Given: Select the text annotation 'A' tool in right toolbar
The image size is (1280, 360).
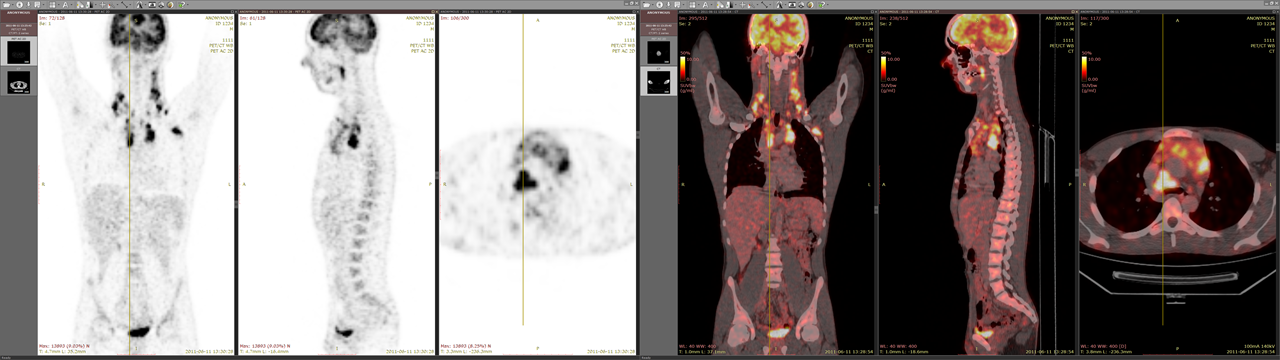Looking at the screenshot, I should [x=705, y=4].
